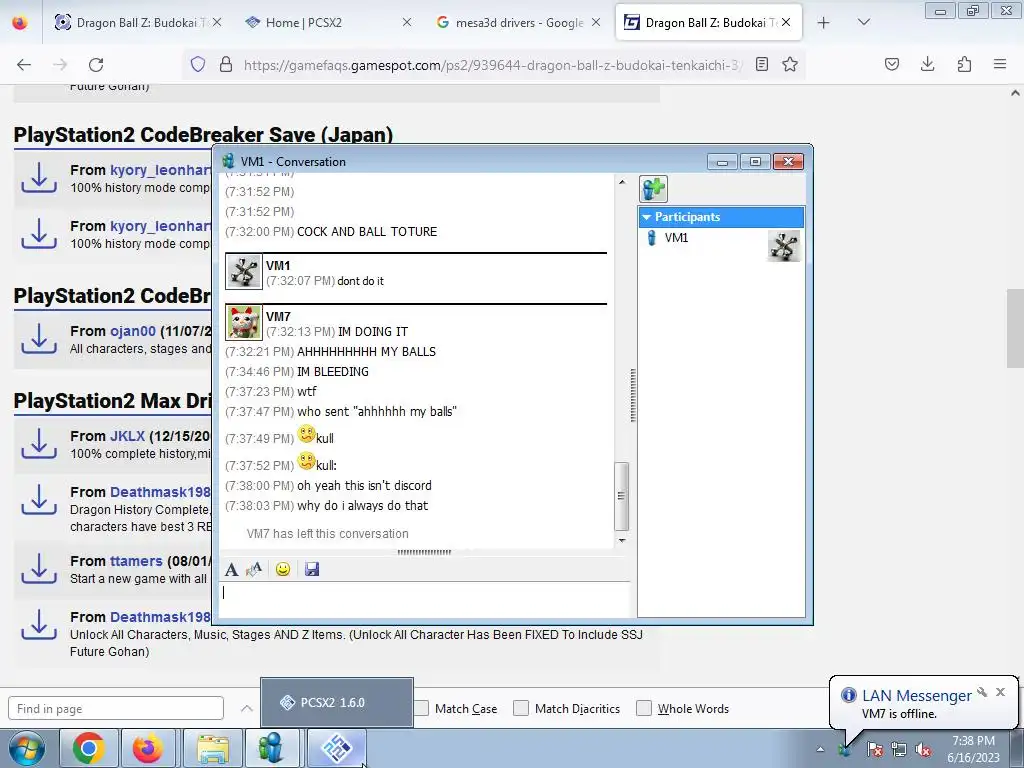Click the save conversation floppy icon

click(x=312, y=569)
